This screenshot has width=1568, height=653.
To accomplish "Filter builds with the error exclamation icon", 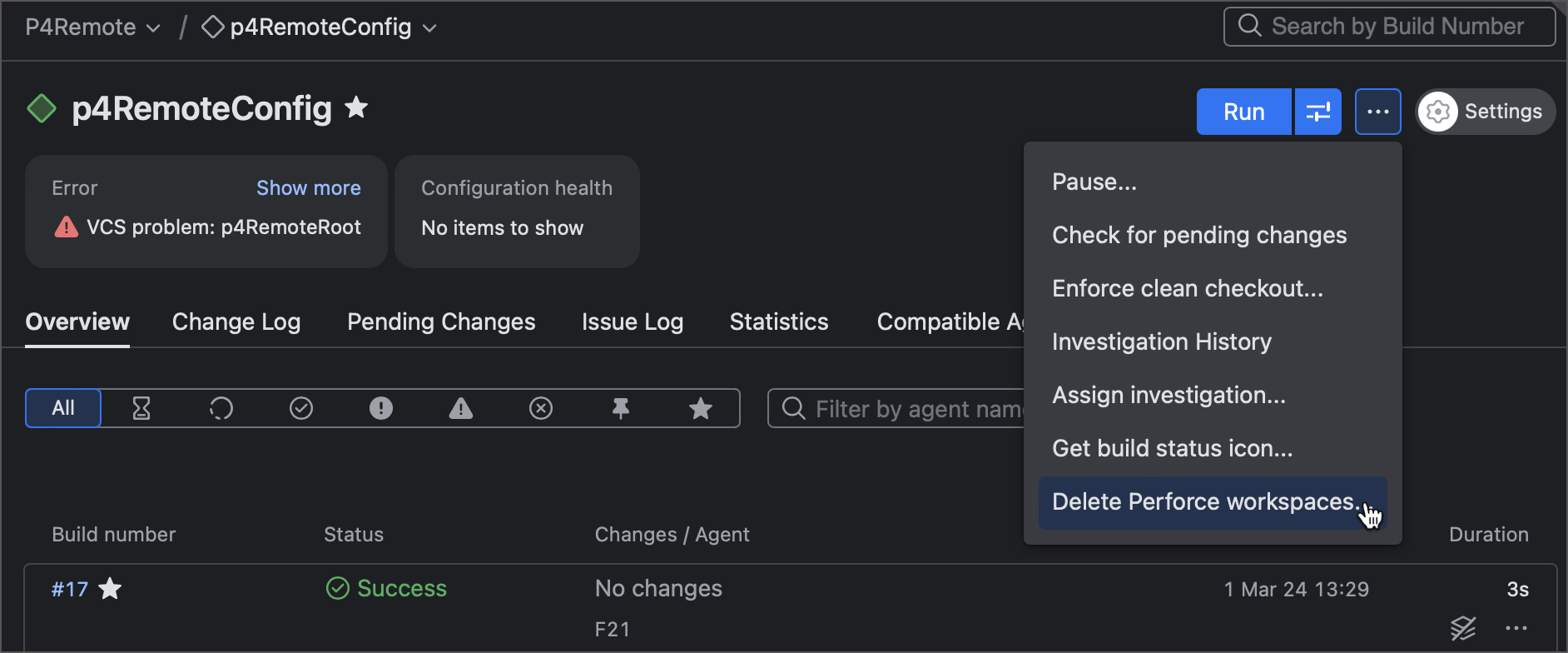I will click(x=380, y=408).
